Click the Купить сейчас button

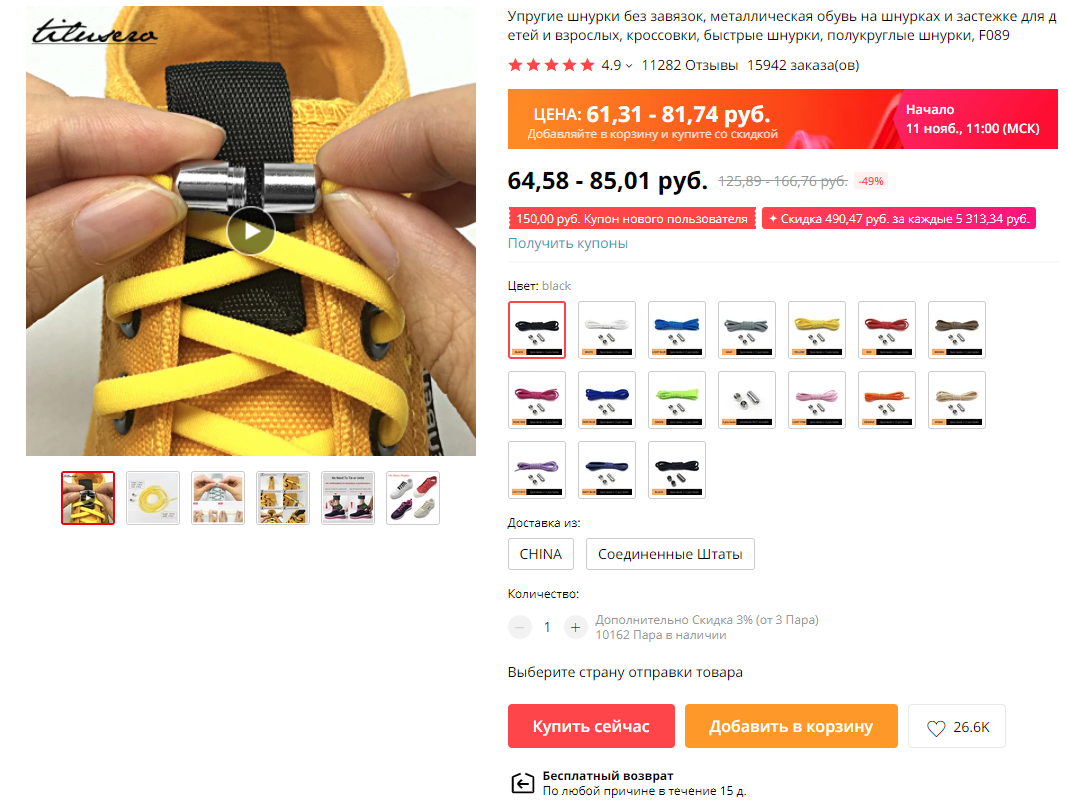pos(591,726)
